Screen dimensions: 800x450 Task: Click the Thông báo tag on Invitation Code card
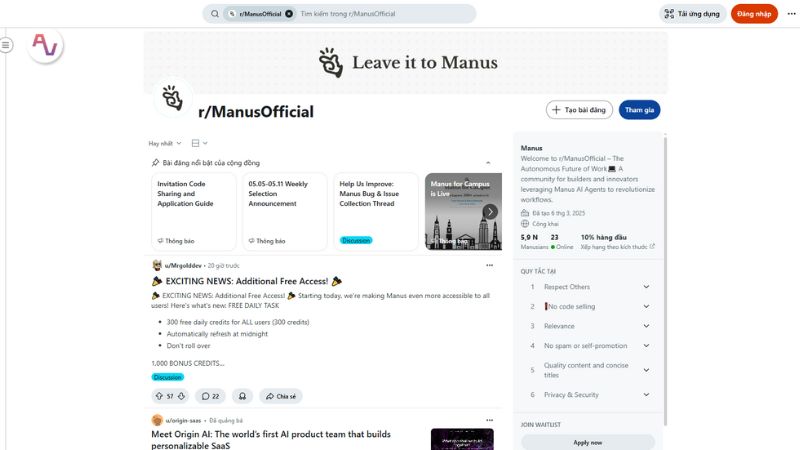click(176, 241)
